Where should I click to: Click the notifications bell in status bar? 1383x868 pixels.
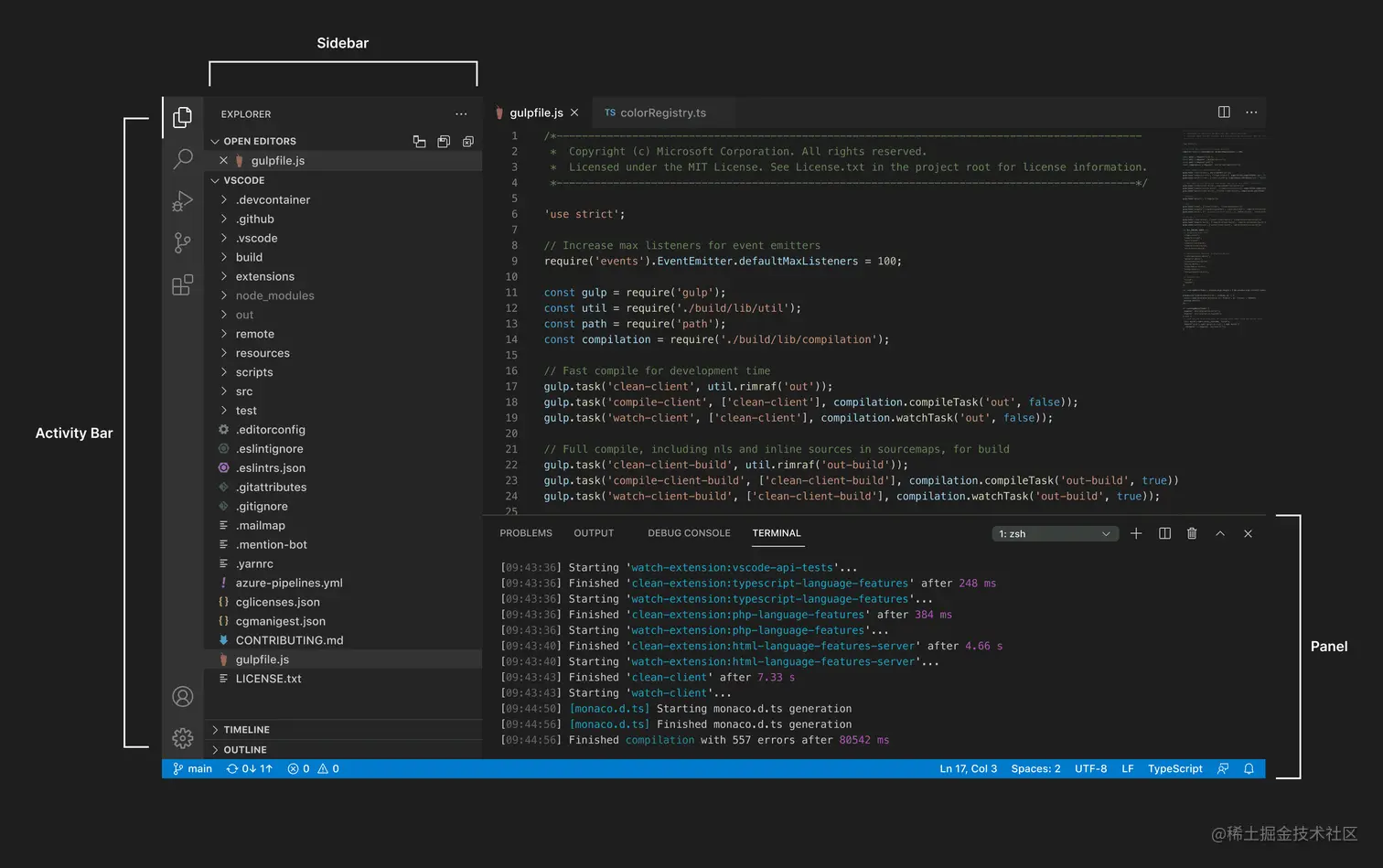pyautogui.click(x=1249, y=769)
